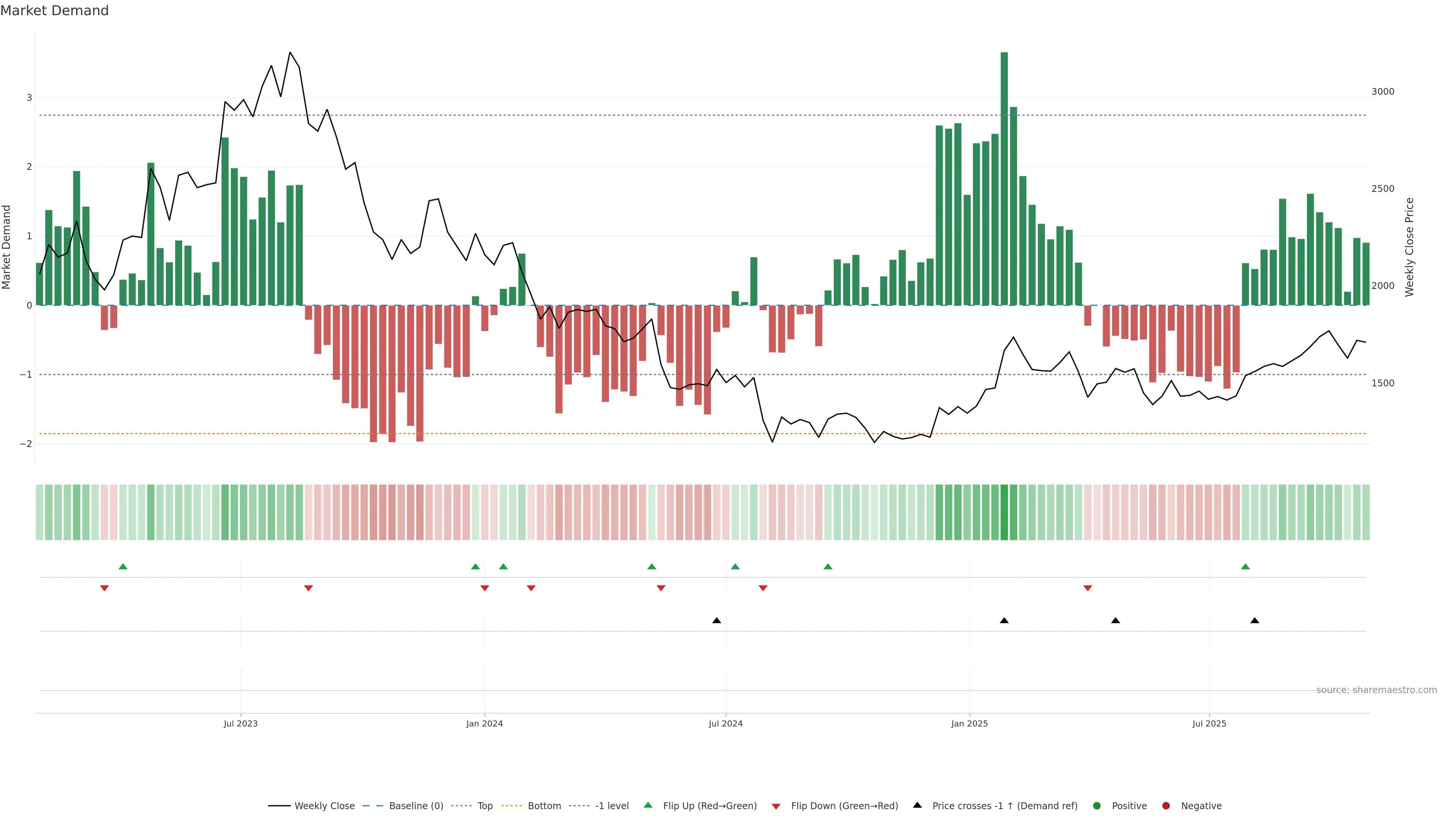The height and width of the screenshot is (819, 1456).
Task: Click the rightmost green Flip Up triangle marker
Action: pos(1245,566)
